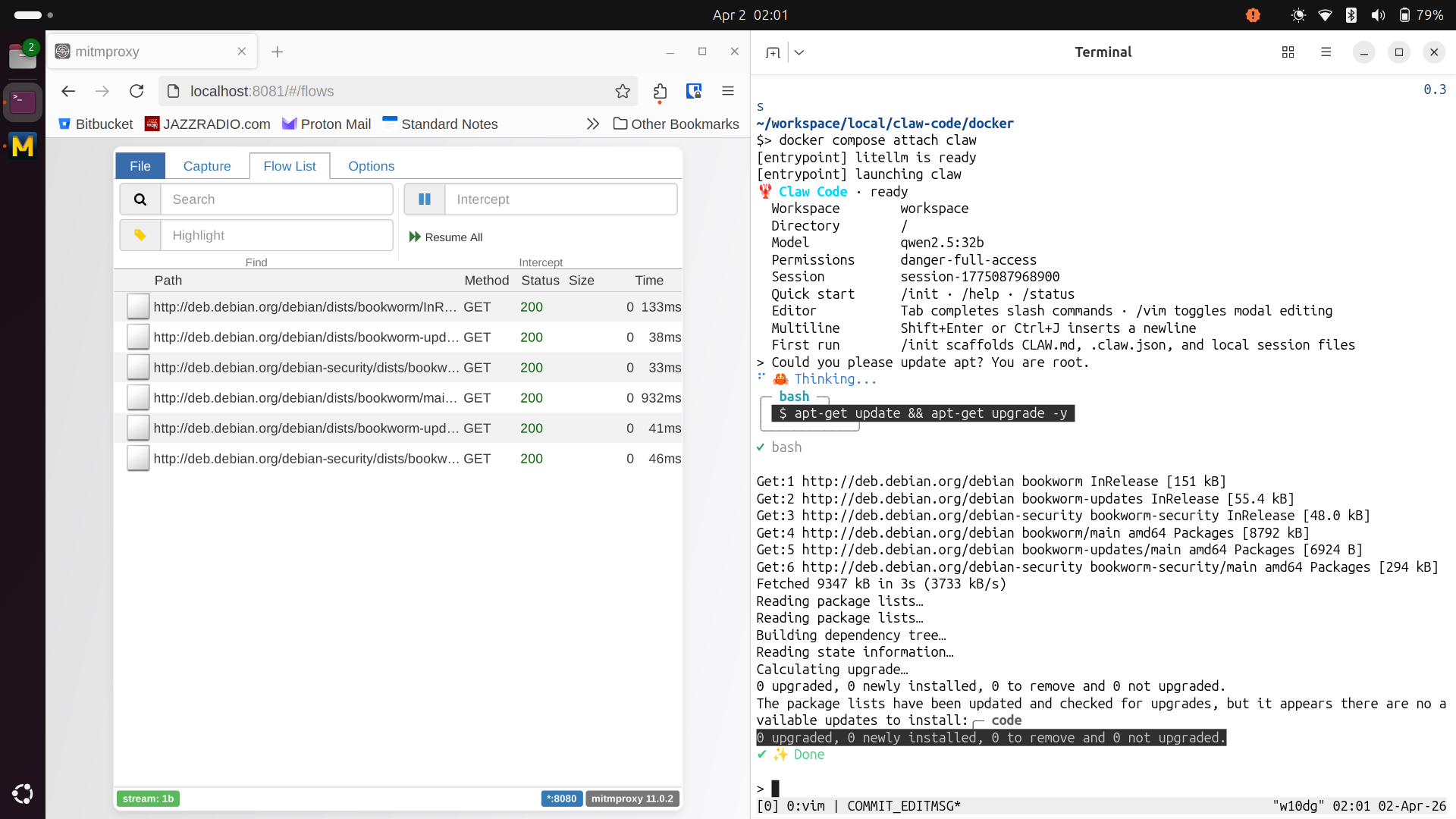Select the last 46ms flow checkbox

[138, 459]
